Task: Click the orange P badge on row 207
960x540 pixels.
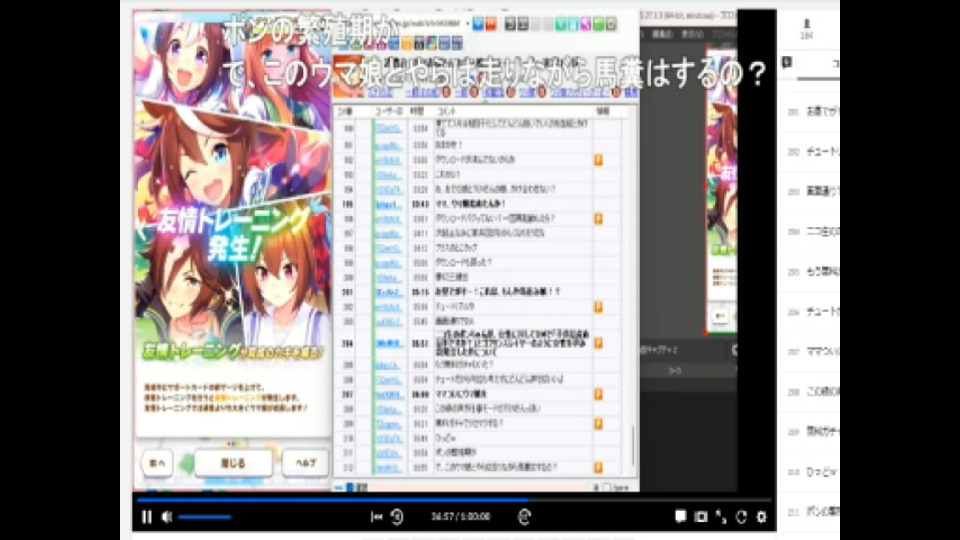Action: (x=599, y=394)
